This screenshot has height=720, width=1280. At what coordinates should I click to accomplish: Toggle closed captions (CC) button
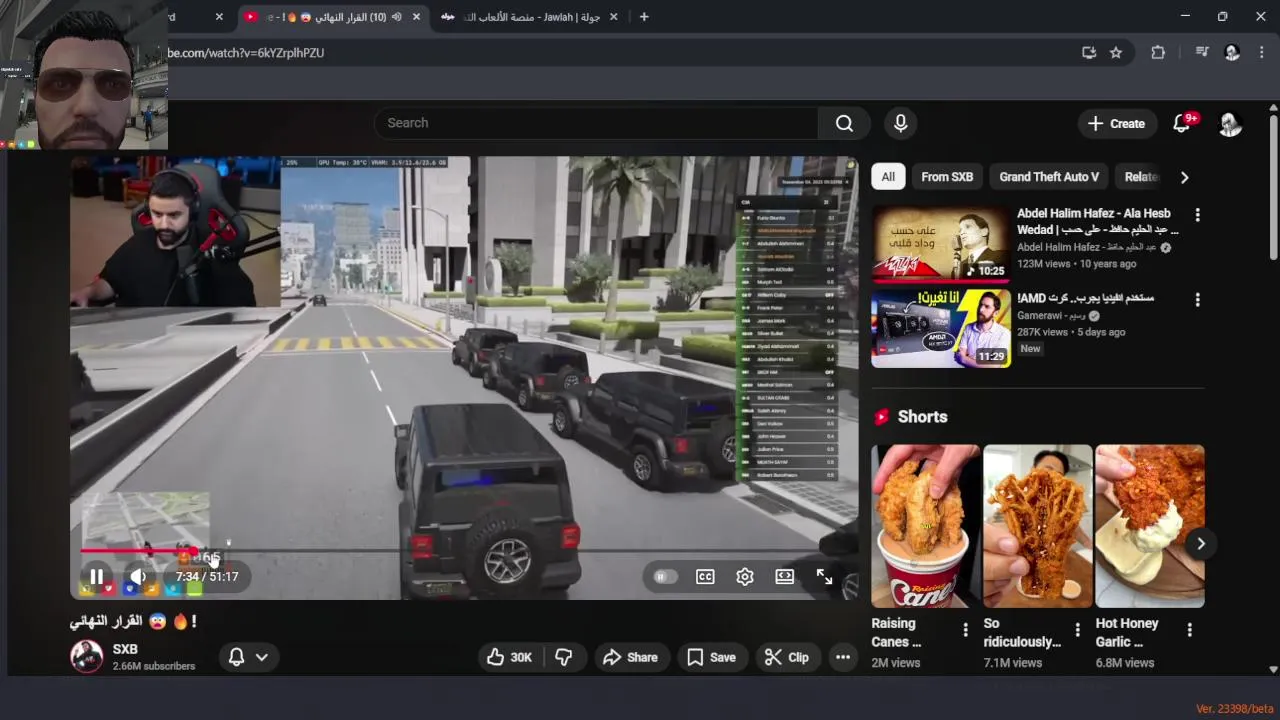tap(705, 577)
